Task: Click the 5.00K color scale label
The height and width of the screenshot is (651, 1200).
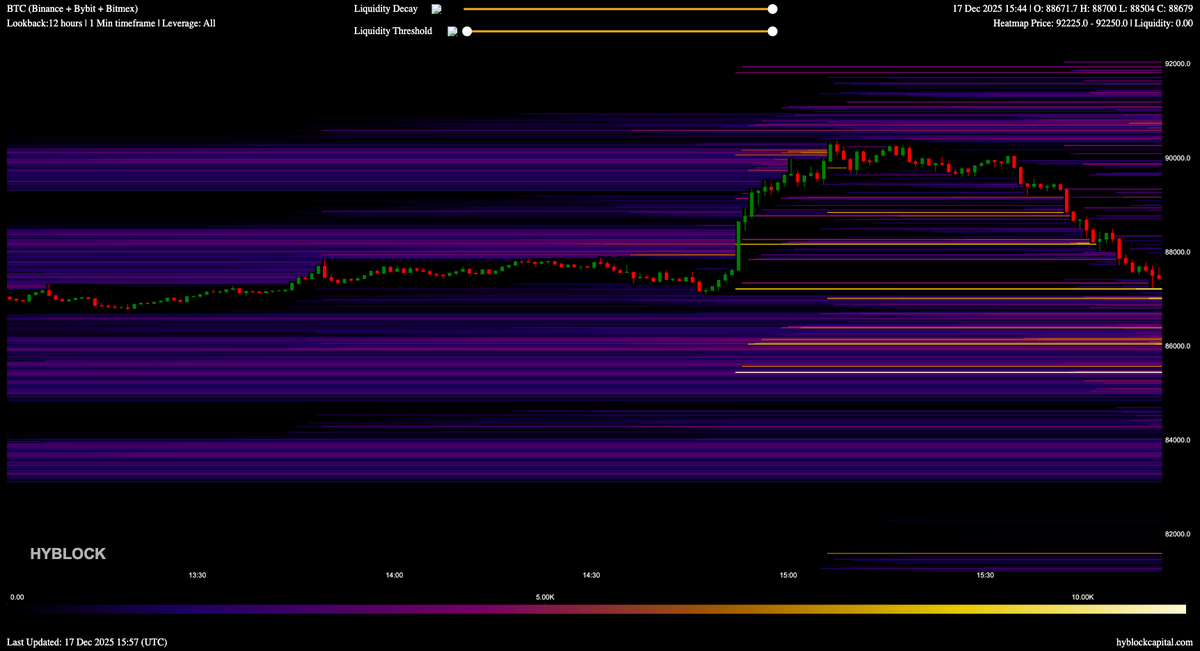Action: (x=545, y=597)
